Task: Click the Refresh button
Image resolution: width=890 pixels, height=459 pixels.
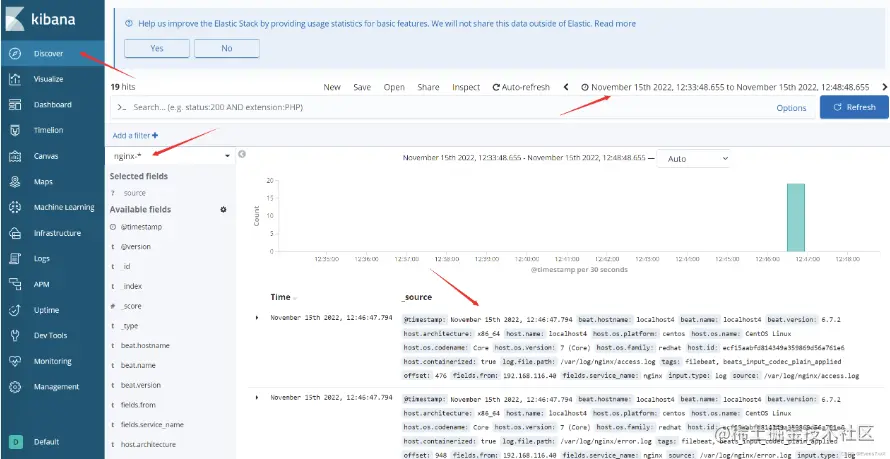Action: tap(854, 107)
